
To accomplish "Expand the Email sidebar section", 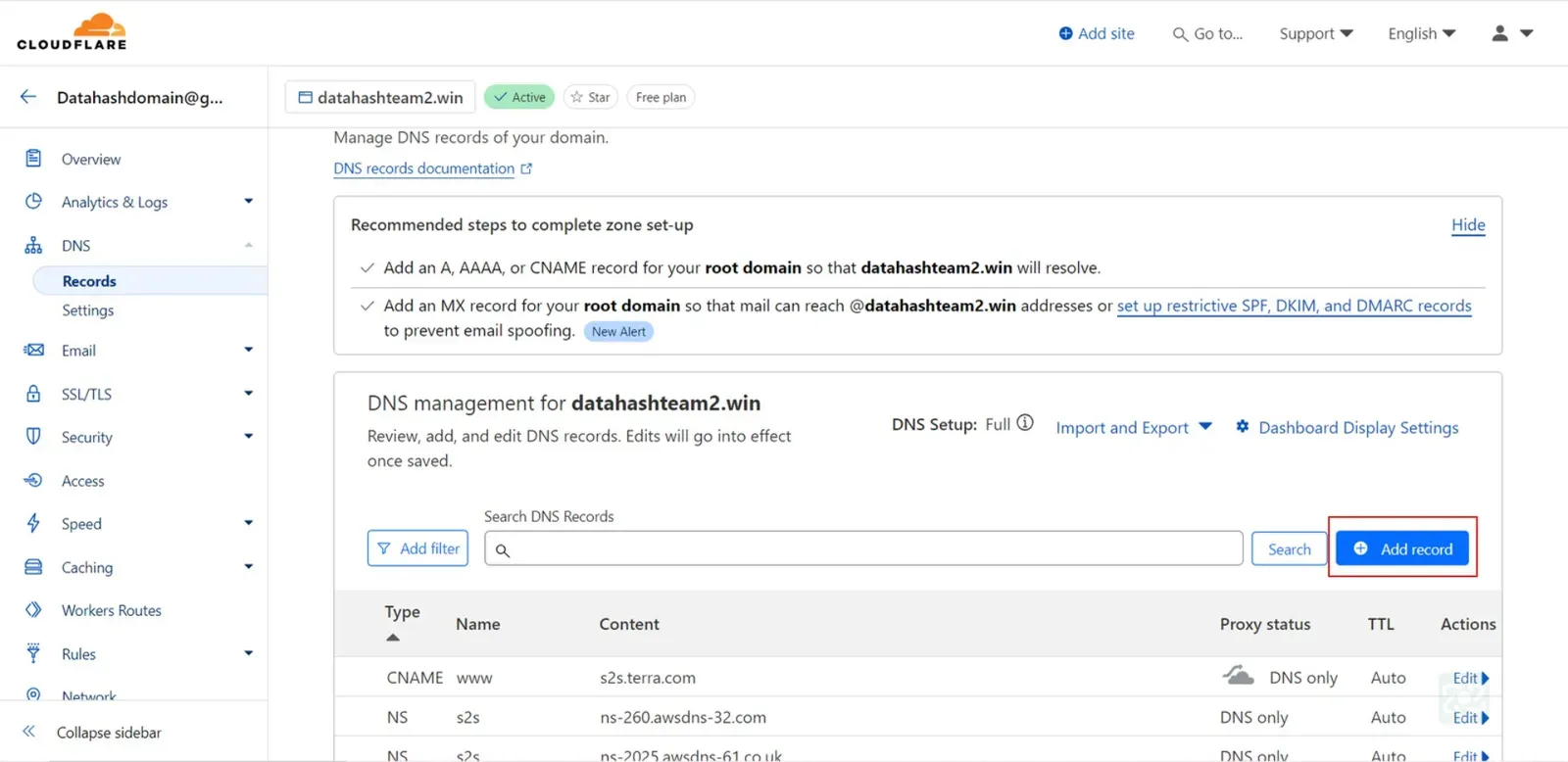I will pos(248,350).
